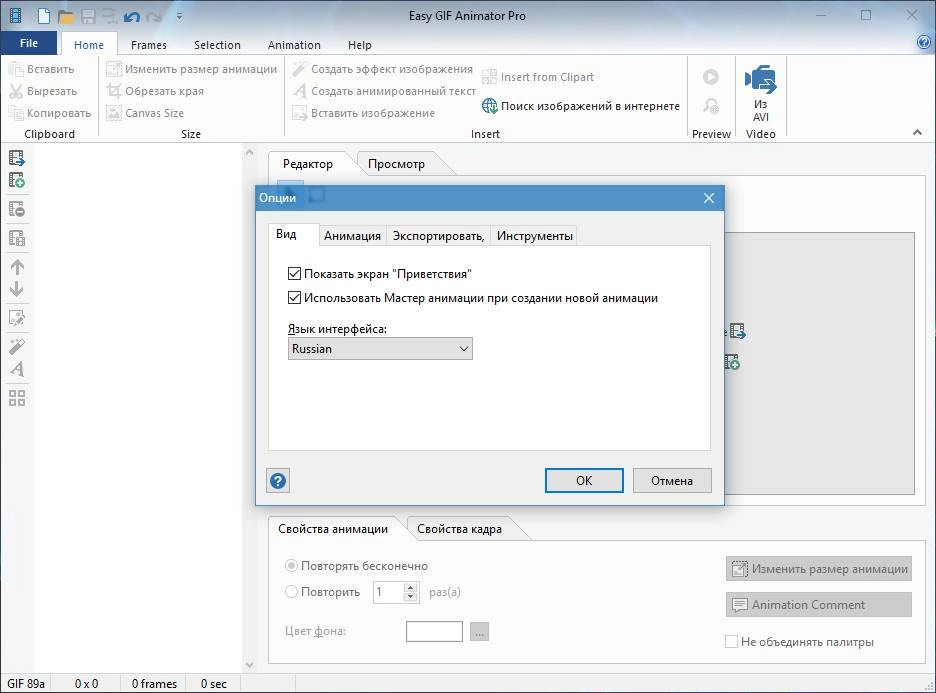The width and height of the screenshot is (936, 693).
Task: Open file using the folder icon
Action: coord(66,17)
